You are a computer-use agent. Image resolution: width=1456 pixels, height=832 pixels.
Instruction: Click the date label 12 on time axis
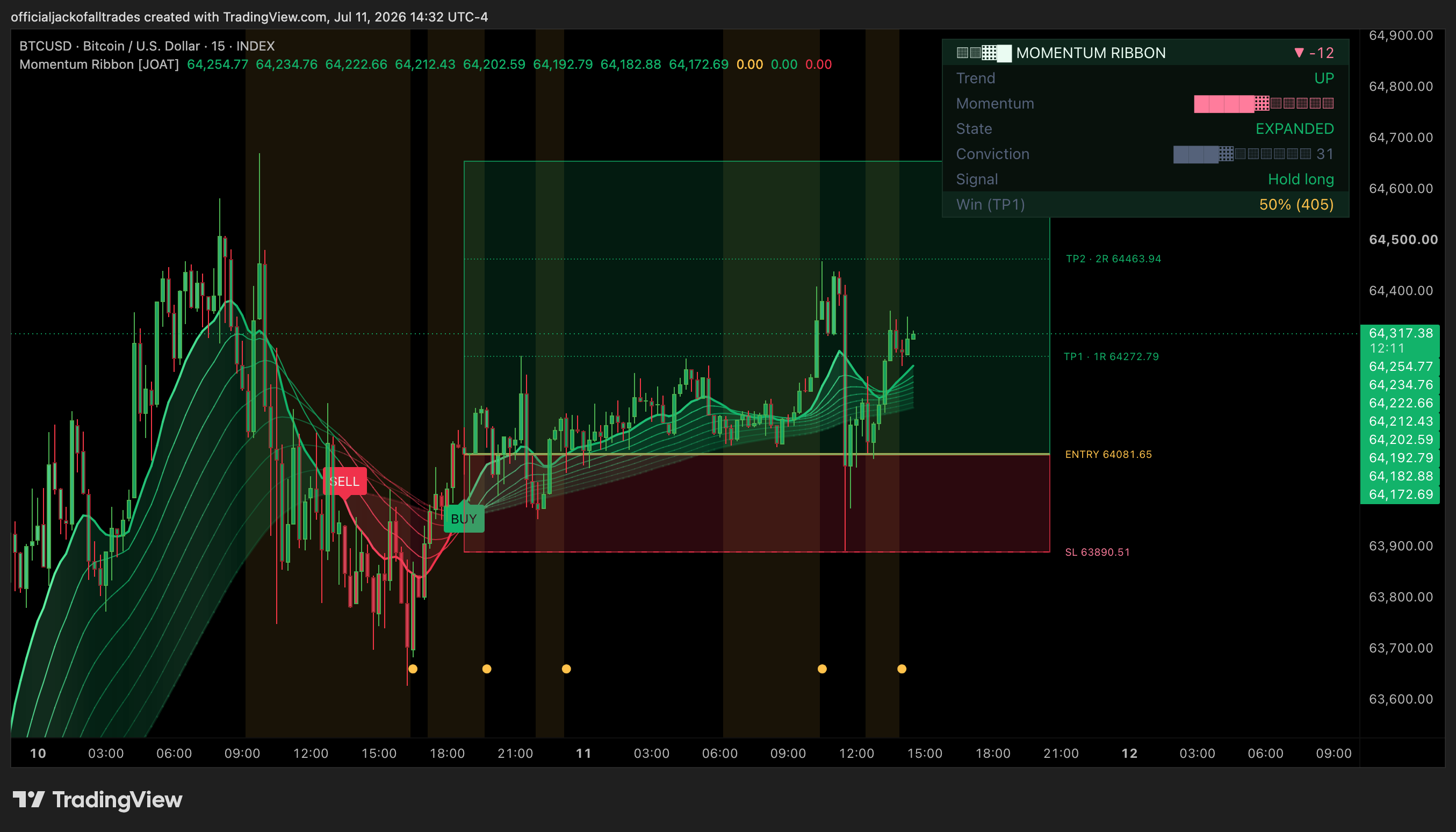coord(1129,753)
